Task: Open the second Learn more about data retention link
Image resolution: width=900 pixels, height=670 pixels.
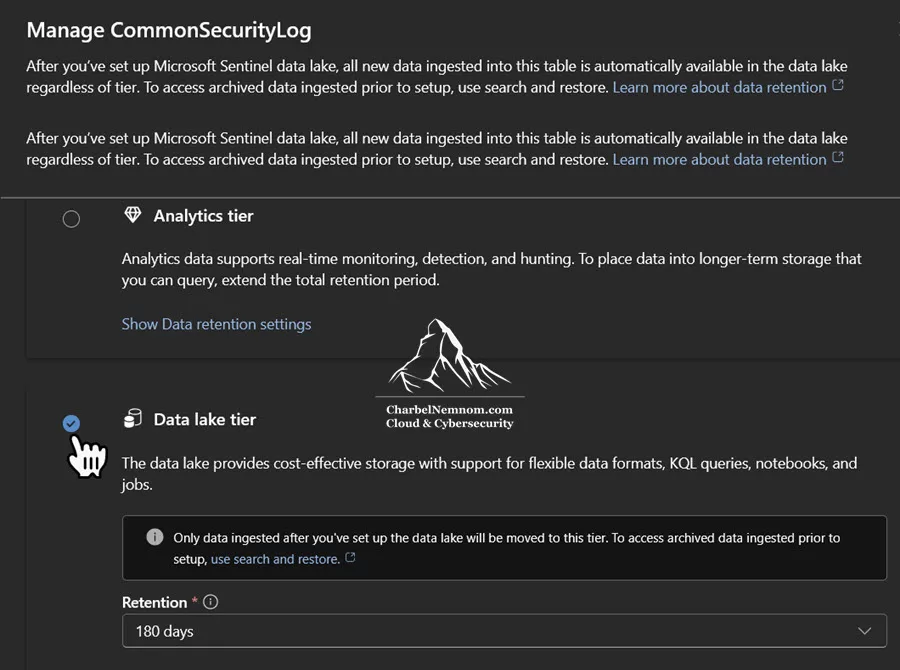Action: tap(719, 160)
